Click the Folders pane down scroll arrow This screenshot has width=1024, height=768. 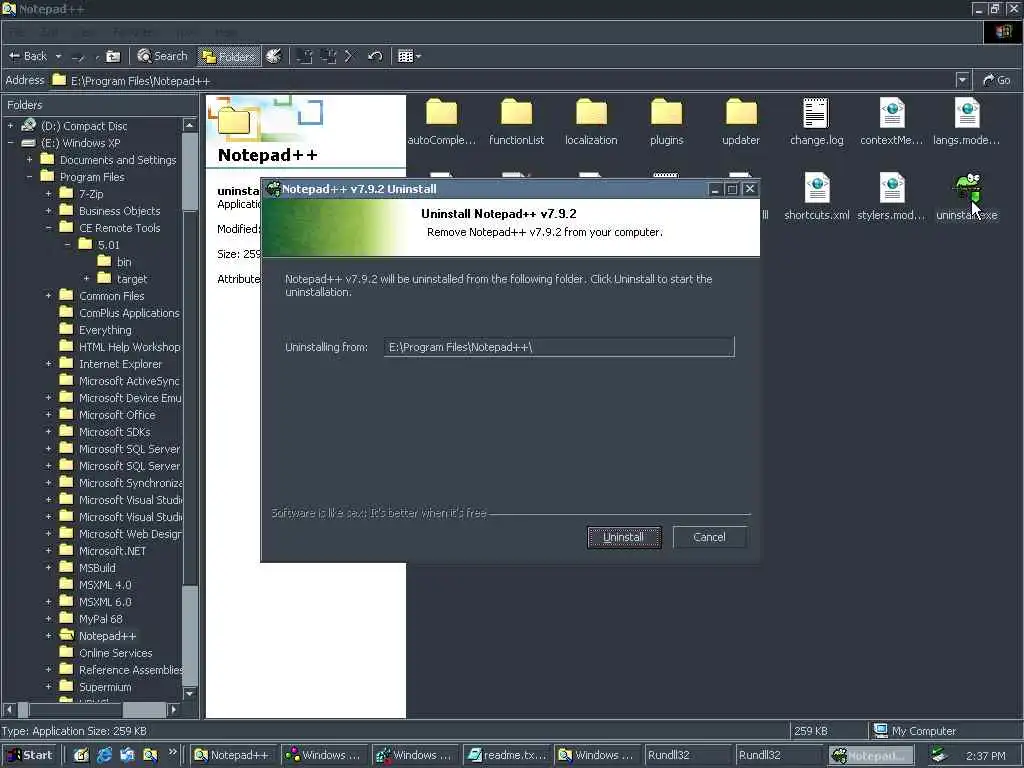point(189,693)
